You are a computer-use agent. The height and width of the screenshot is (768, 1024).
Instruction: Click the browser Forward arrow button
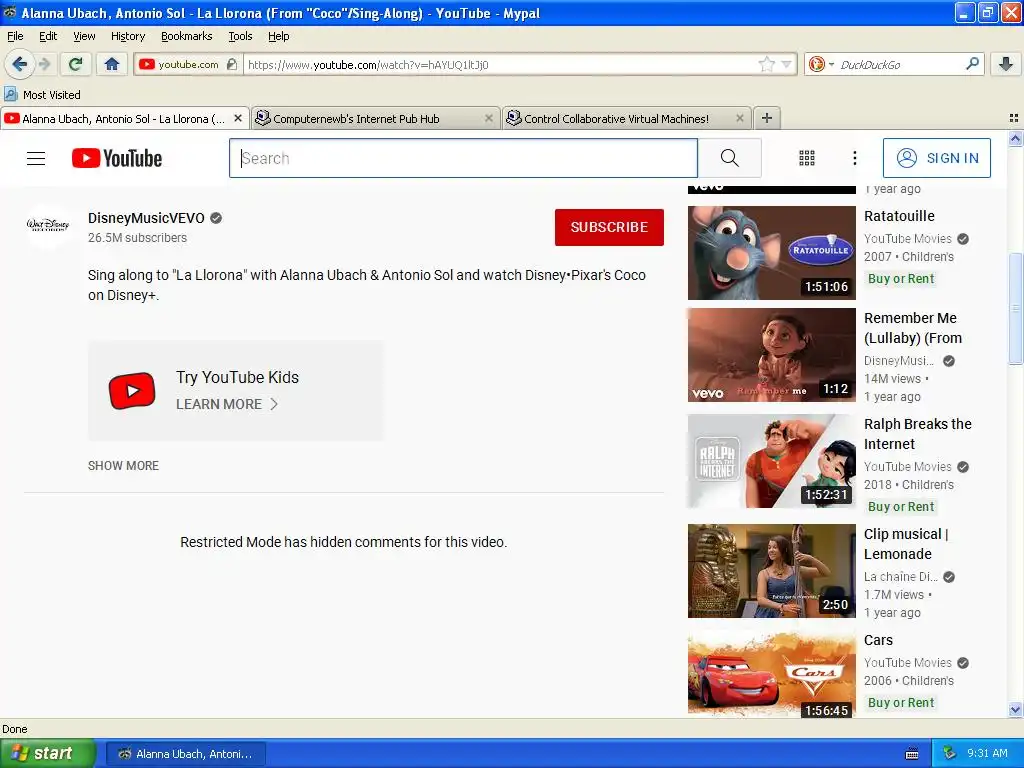[x=44, y=64]
